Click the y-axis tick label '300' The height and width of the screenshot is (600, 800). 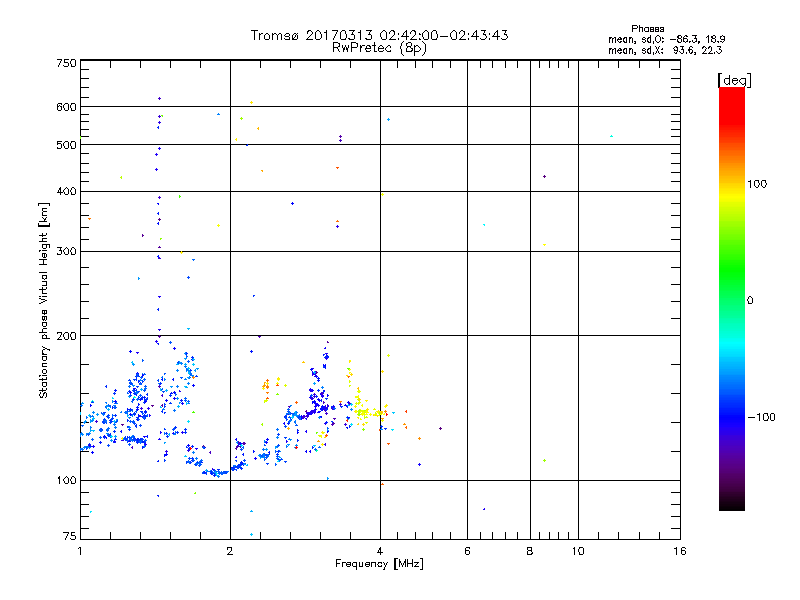click(66, 252)
